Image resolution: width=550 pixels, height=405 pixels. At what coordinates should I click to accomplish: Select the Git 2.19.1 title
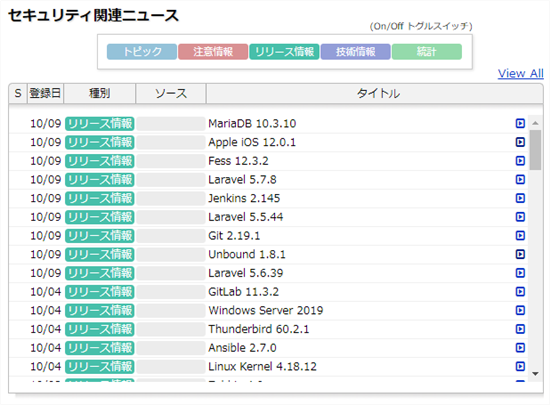pyautogui.click(x=234, y=236)
